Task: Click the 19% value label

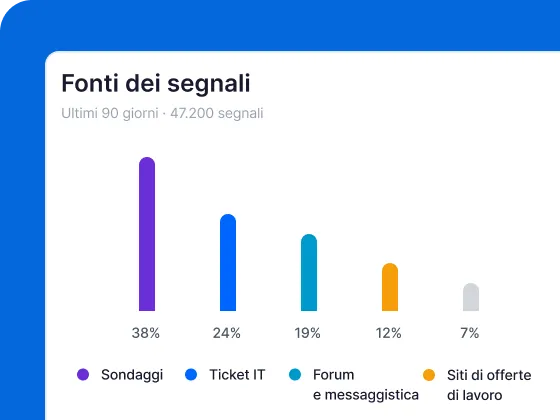Action: (x=308, y=333)
